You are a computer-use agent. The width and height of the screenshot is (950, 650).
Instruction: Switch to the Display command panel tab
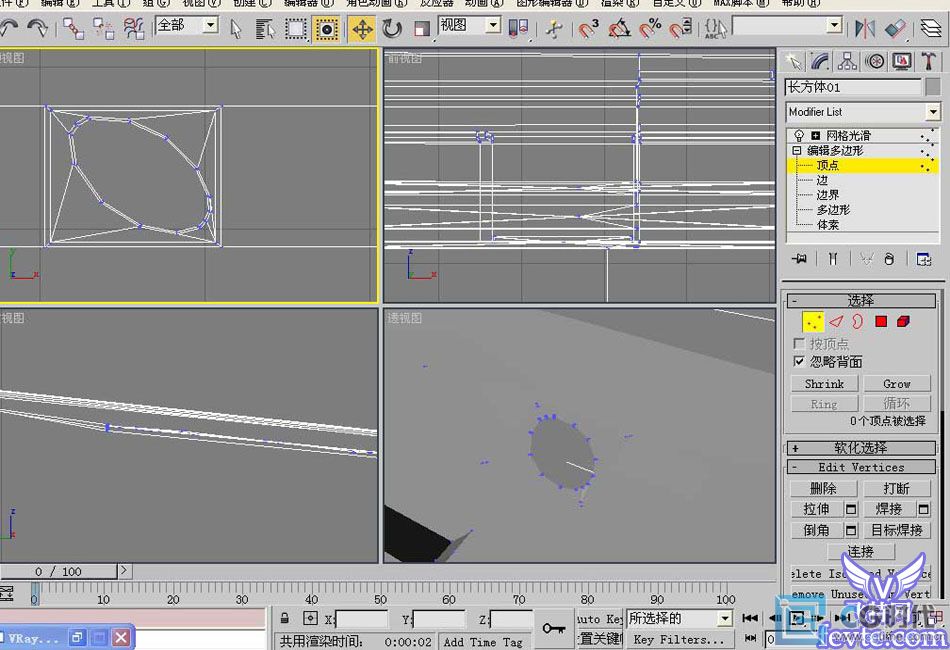pyautogui.click(x=902, y=61)
